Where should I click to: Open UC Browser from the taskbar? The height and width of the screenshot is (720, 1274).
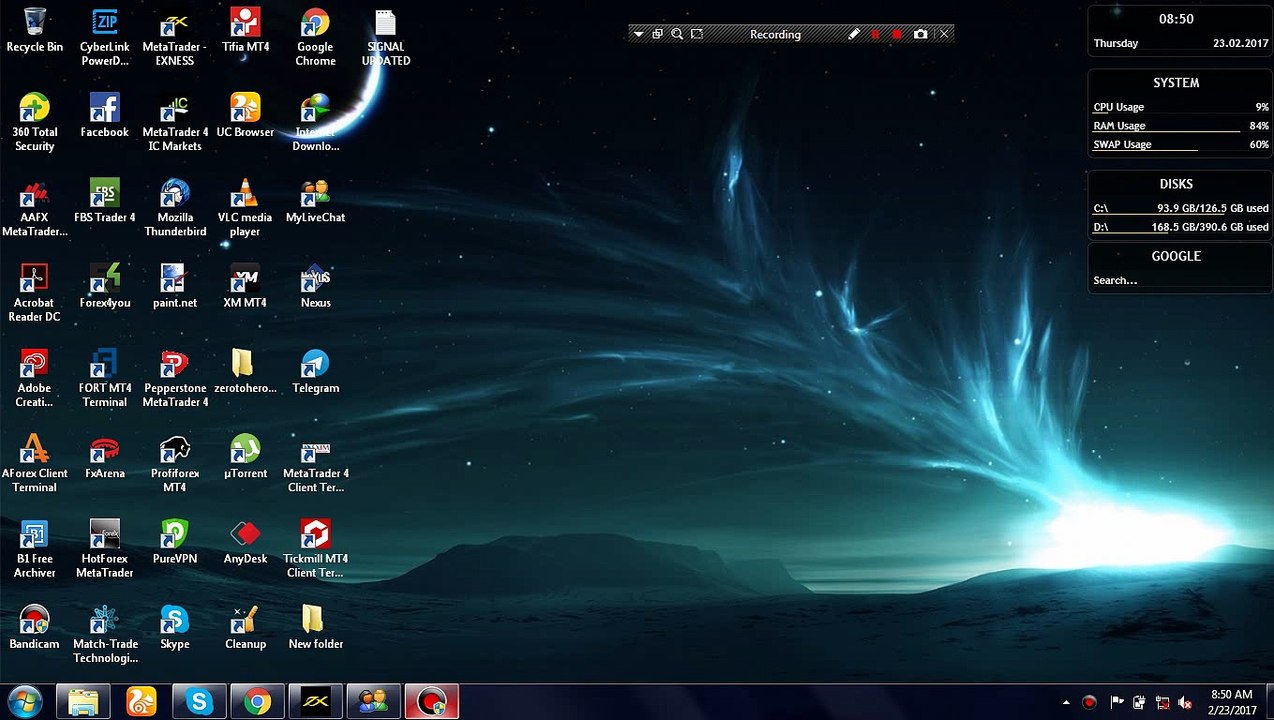tap(141, 702)
